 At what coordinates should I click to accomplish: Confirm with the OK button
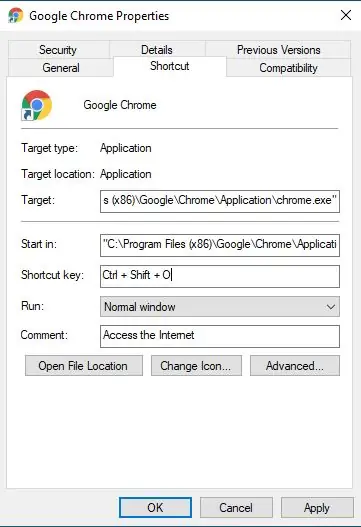click(155, 508)
